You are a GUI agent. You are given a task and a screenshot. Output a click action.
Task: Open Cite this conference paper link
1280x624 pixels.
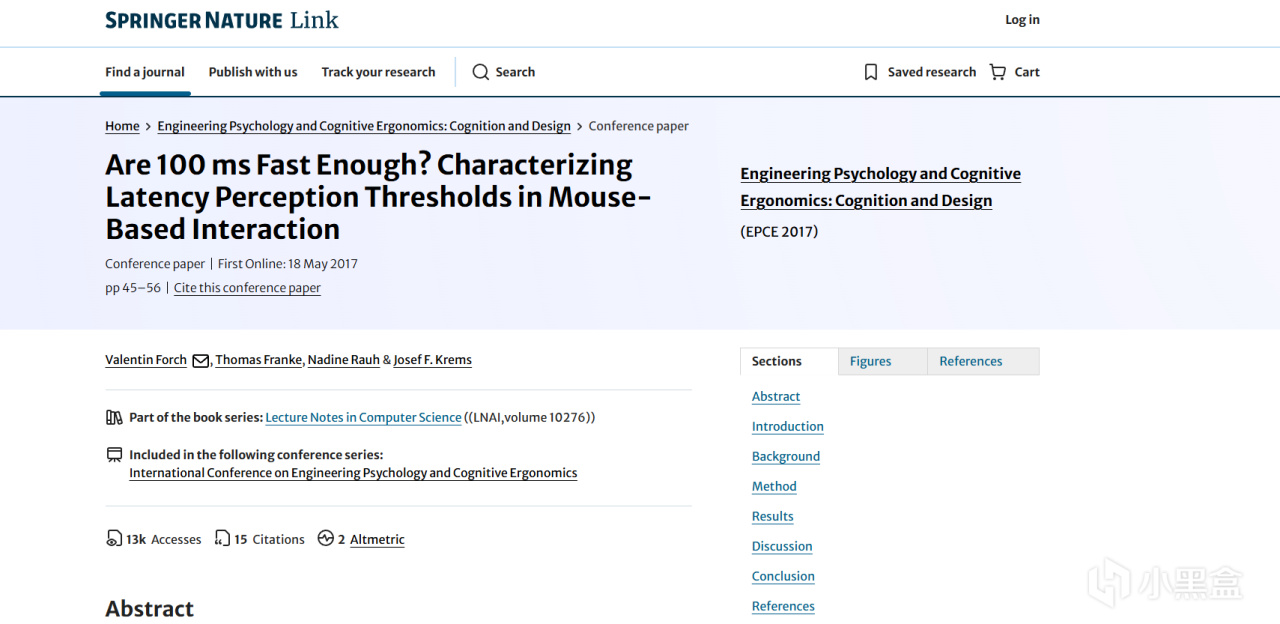click(247, 288)
